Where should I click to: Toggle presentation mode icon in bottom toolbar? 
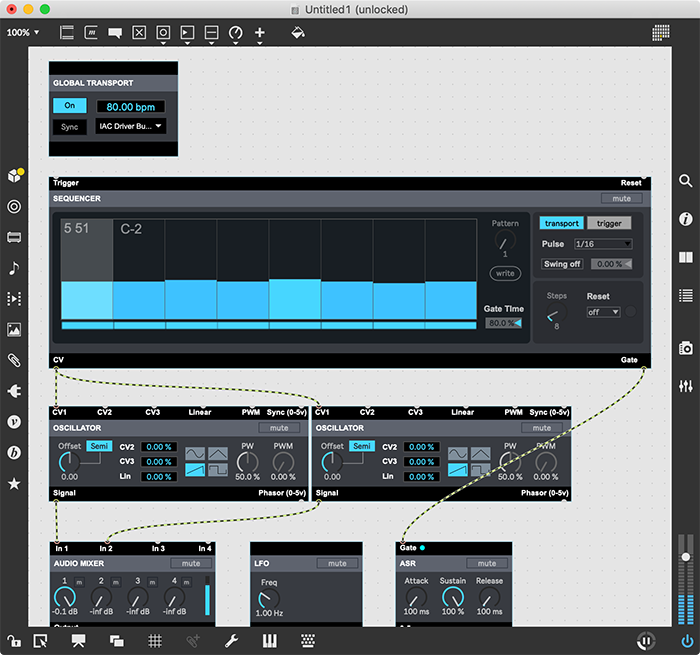78,641
